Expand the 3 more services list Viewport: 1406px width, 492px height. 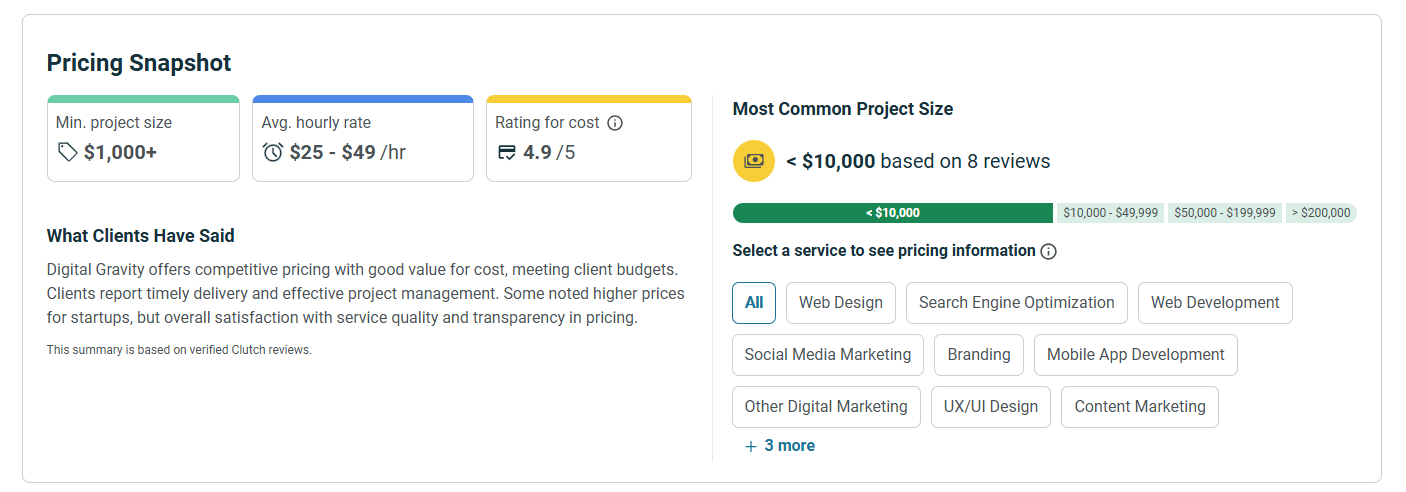click(x=789, y=446)
